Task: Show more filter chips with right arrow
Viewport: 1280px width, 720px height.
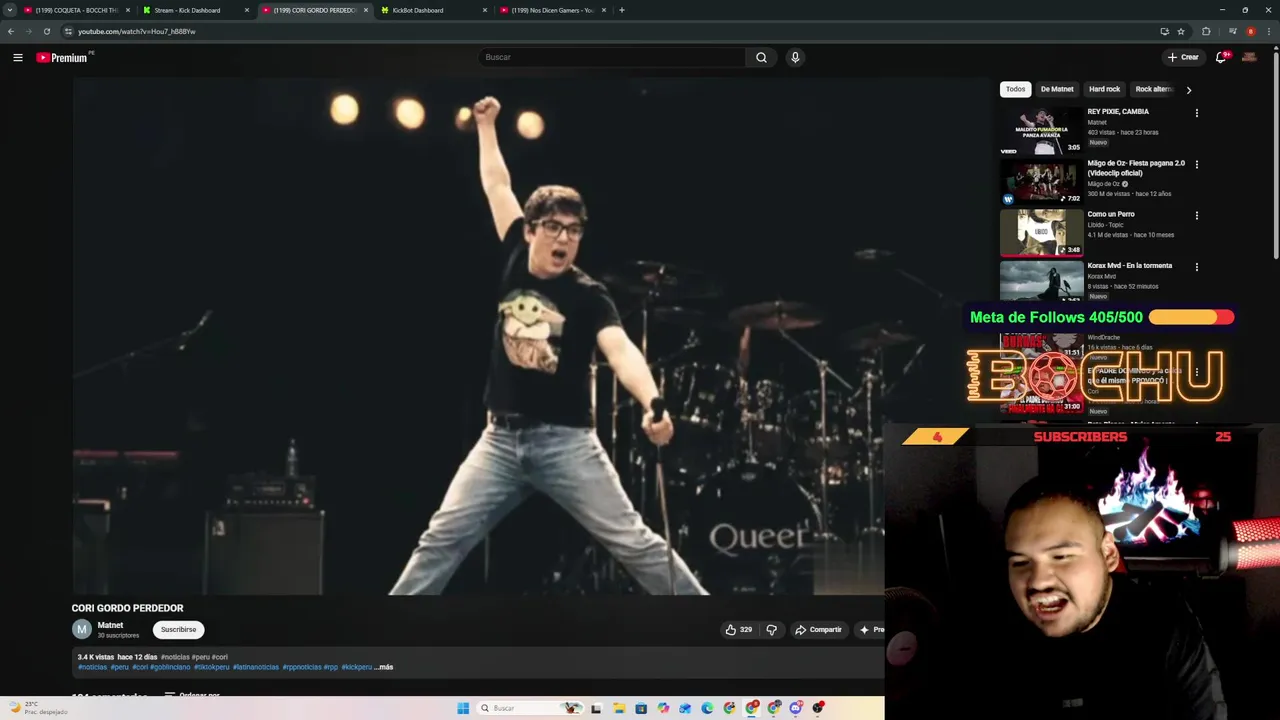Action: tap(1188, 90)
